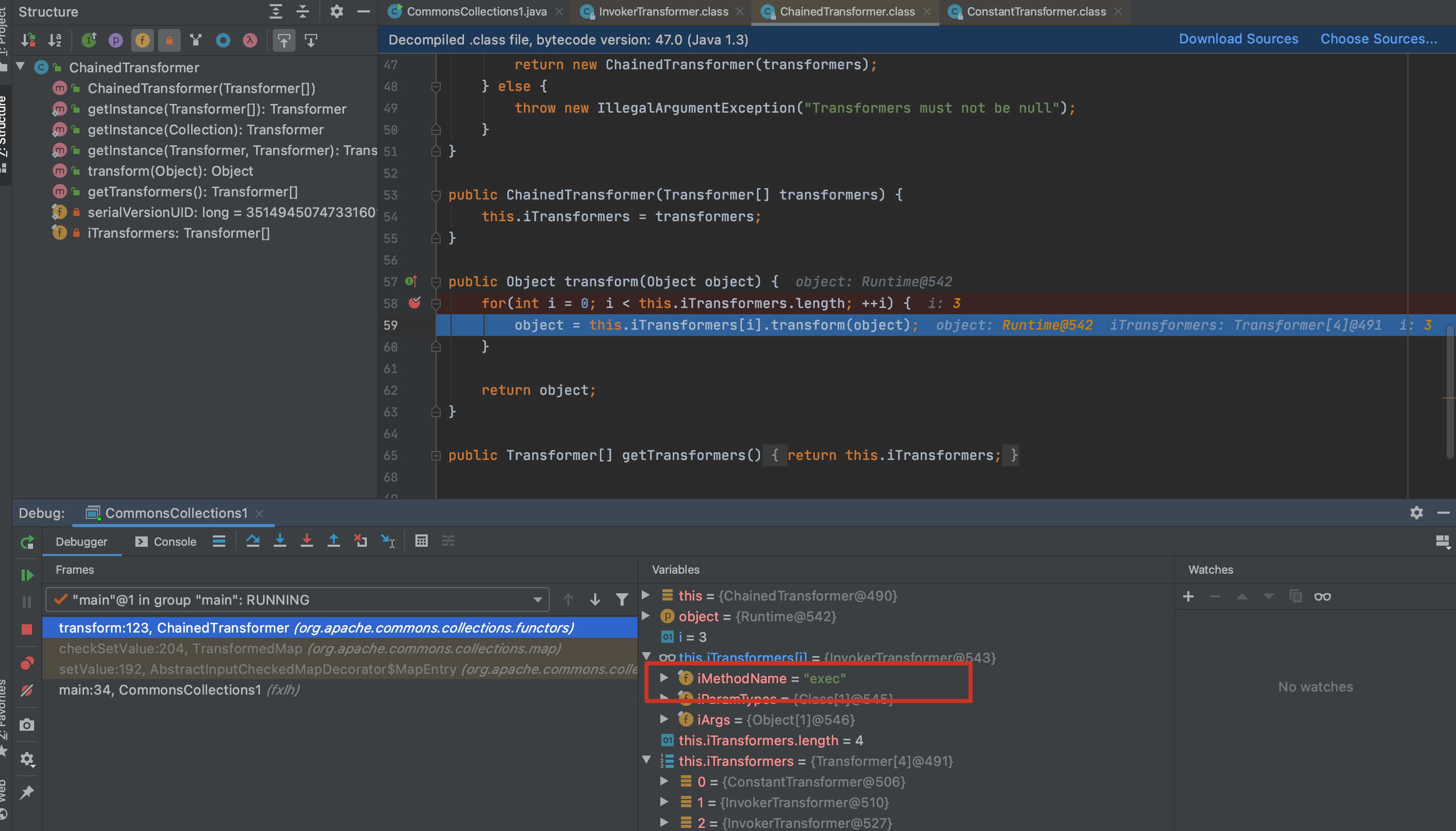The height and width of the screenshot is (831, 1456).
Task: Expand variable this = ChainedTransformer@490
Action: click(646, 595)
